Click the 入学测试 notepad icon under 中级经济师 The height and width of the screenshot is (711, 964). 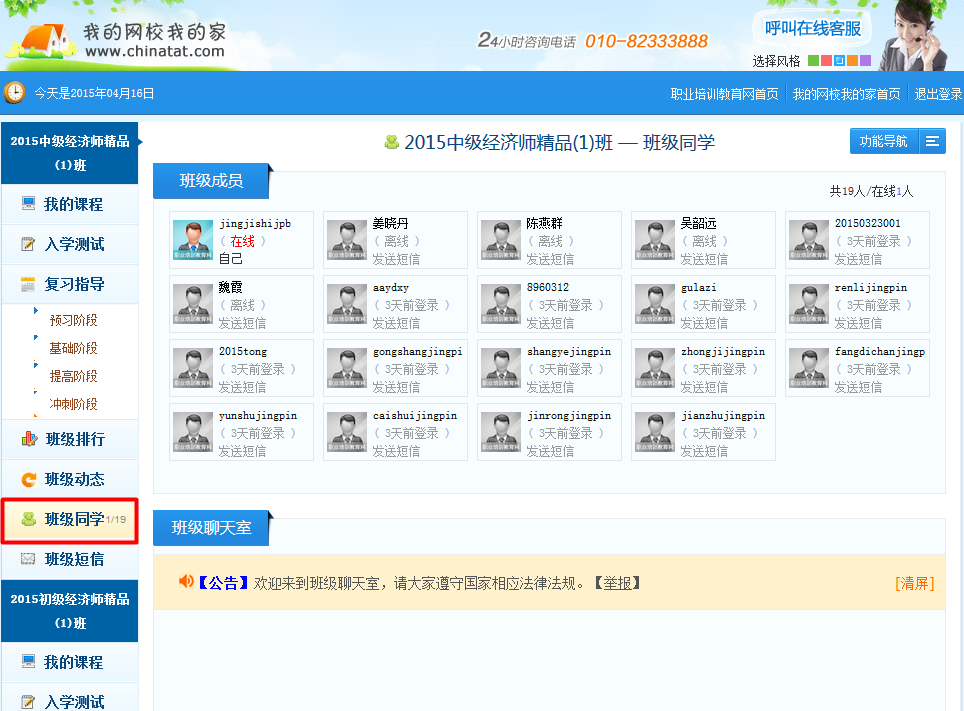point(29,244)
